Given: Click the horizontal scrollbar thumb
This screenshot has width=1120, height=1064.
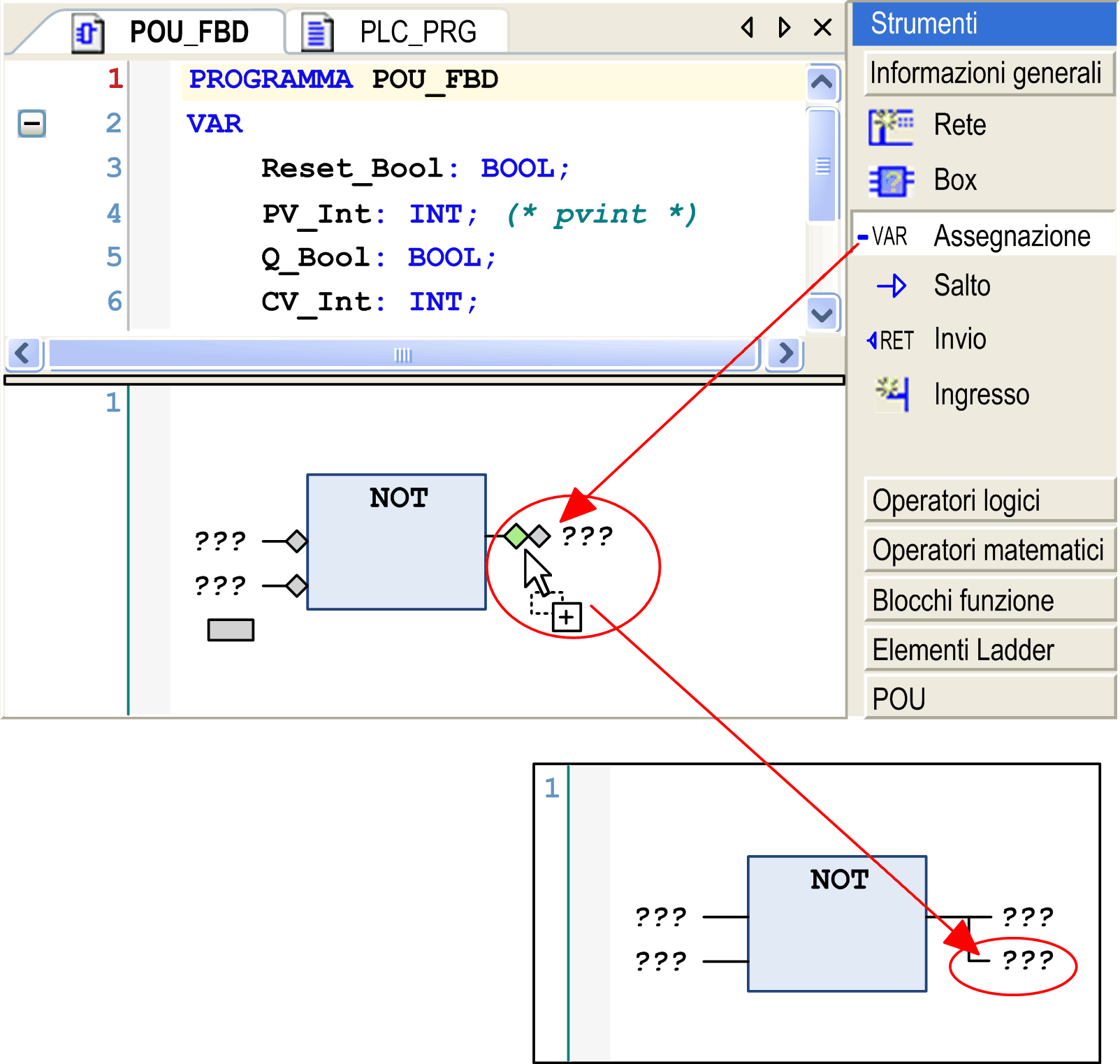Looking at the screenshot, I should [403, 354].
